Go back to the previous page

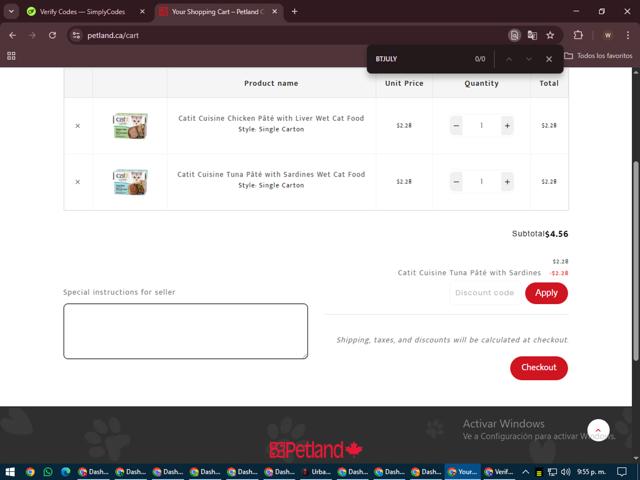click(x=12, y=36)
